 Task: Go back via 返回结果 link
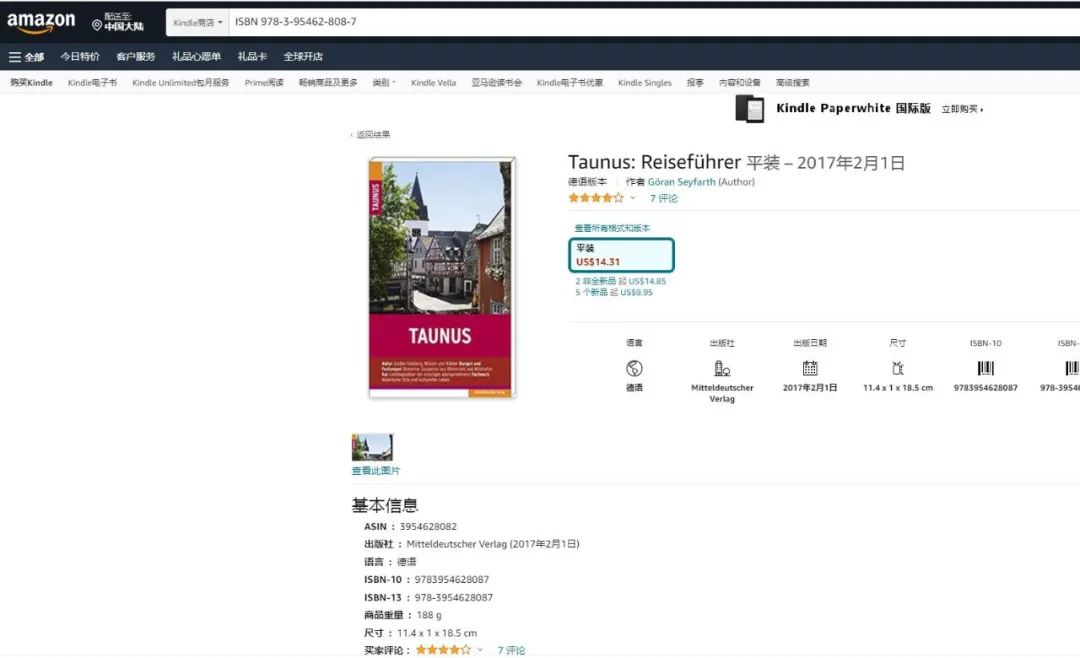371,134
